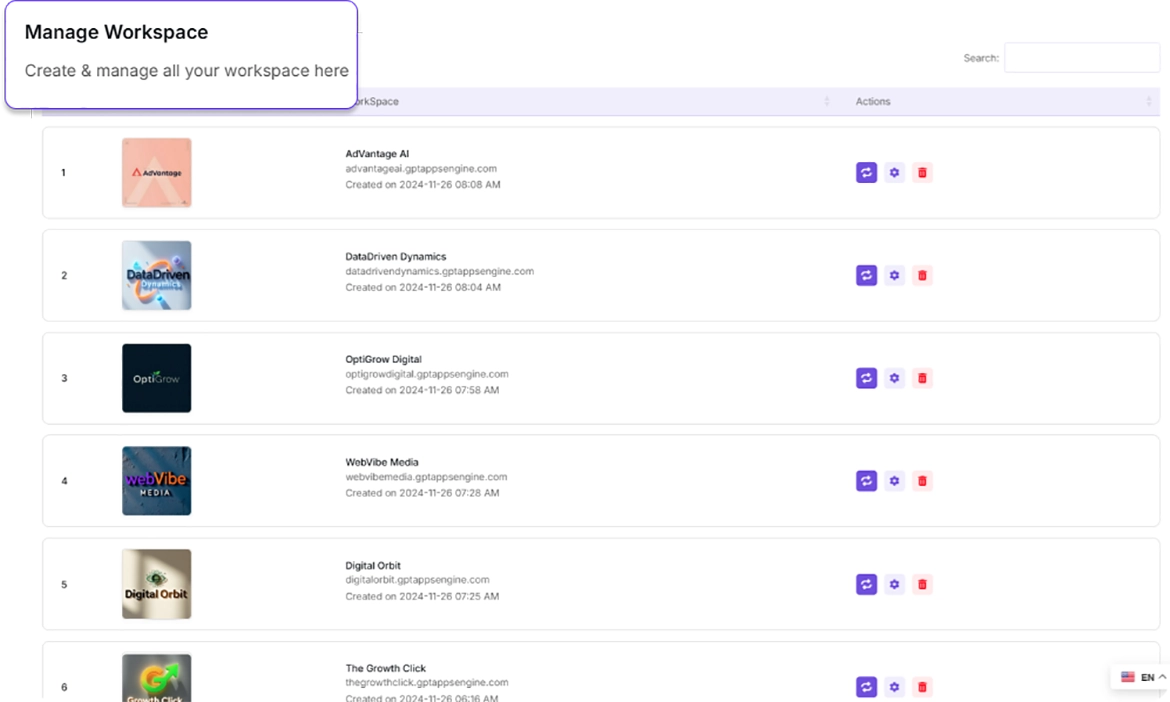Image resolution: width=1170 pixels, height=702 pixels.
Task: Delete the OptiGrow Digital workspace
Action: [922, 378]
